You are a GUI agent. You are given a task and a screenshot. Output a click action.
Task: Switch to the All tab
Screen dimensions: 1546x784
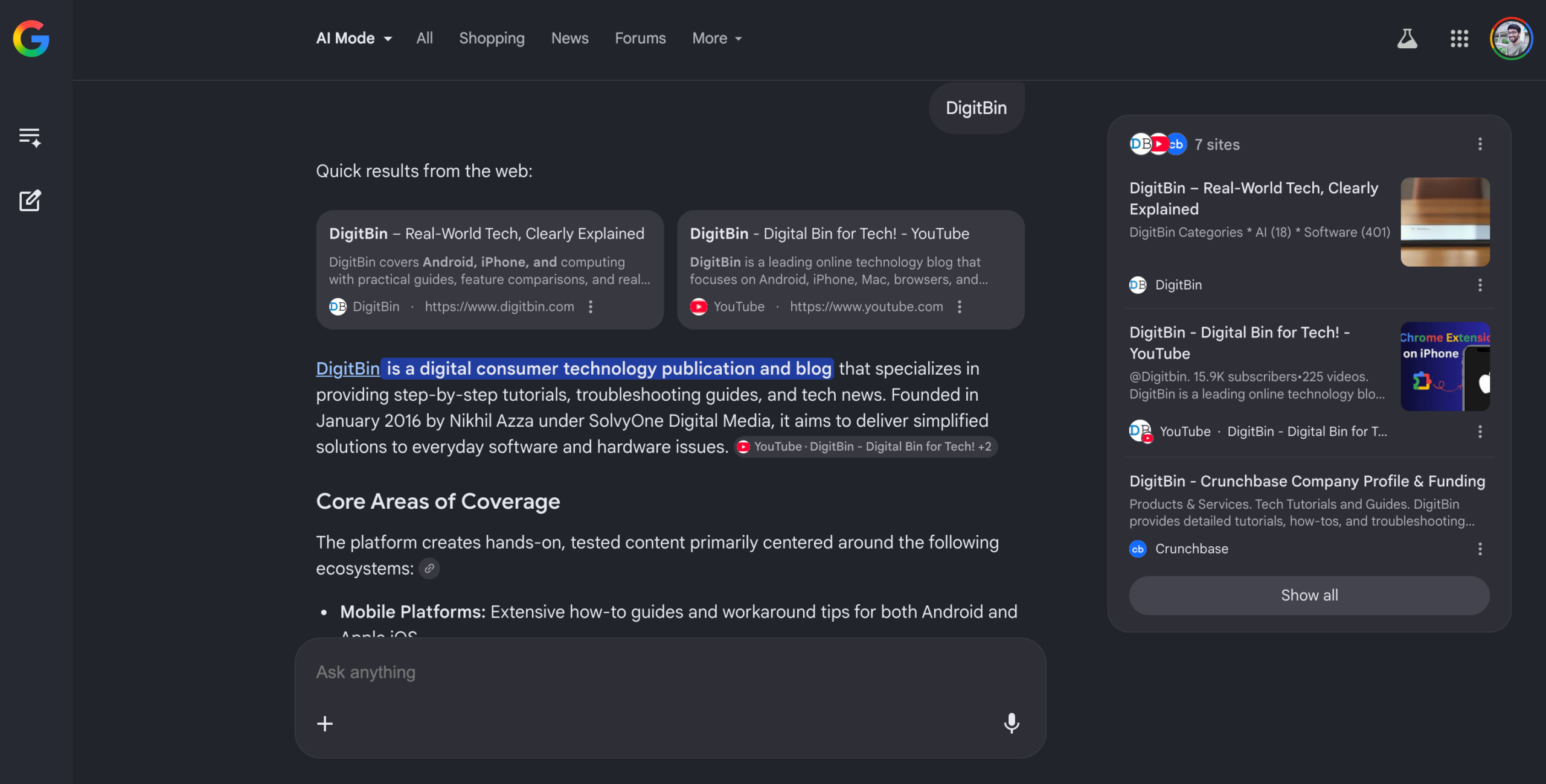pyautogui.click(x=425, y=39)
